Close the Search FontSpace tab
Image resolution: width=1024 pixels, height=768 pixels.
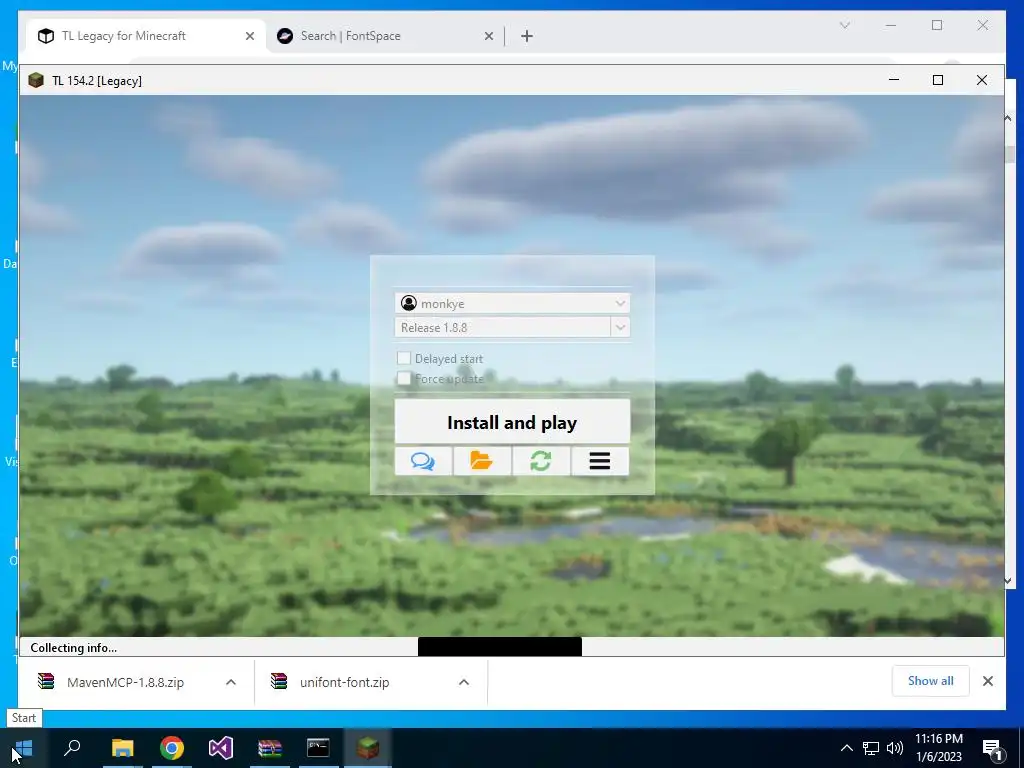pos(488,36)
